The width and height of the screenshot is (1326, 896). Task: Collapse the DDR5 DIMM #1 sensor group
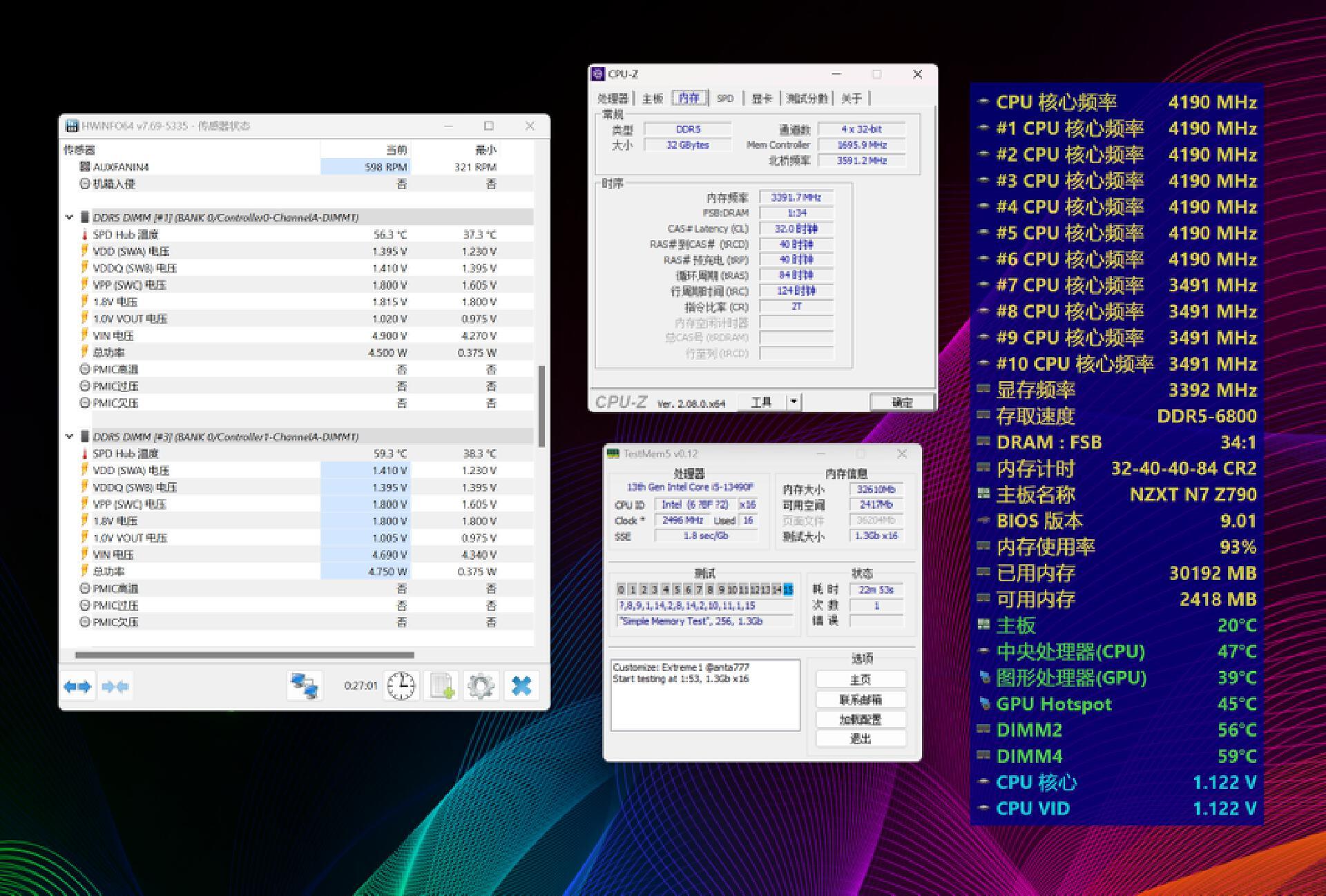coord(69,217)
